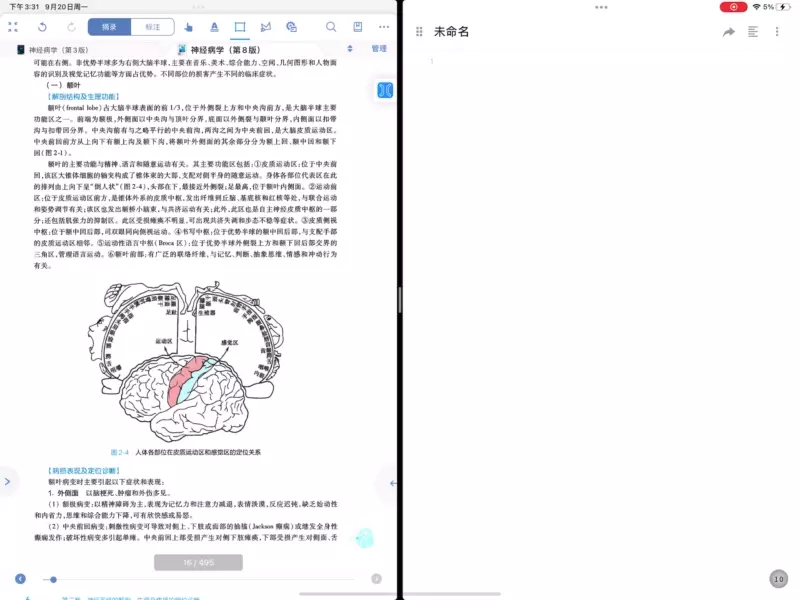This screenshot has height=600, width=800.
Task: Tap the 未命名 note title
Action: 452,32
